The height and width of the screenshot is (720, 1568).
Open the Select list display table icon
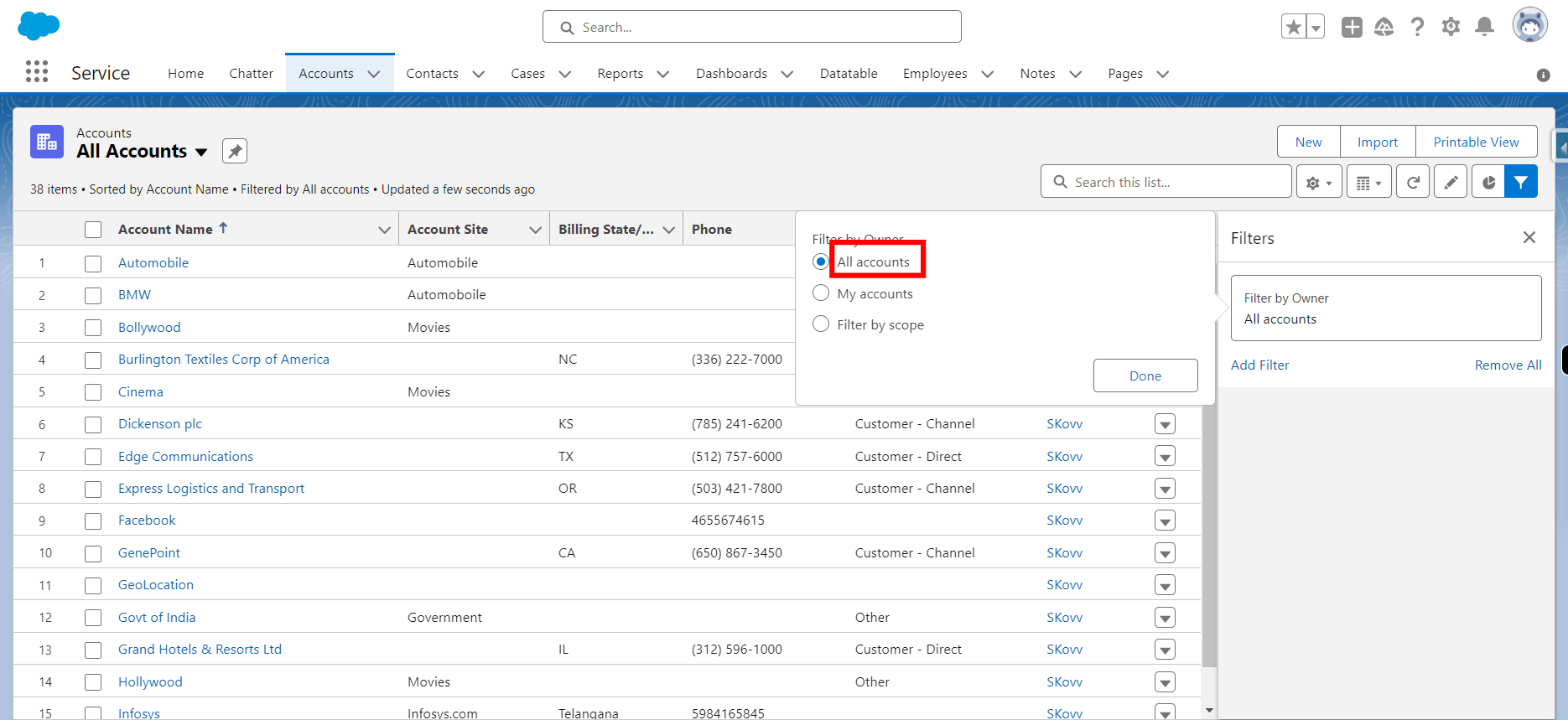coord(1369,182)
